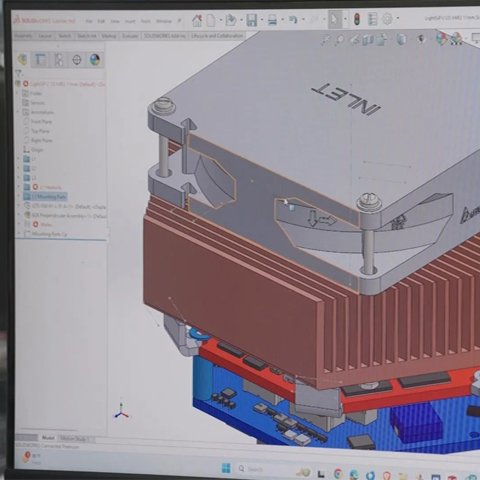Open dropdown arrow next to Print icon
Viewport: 480px width, 480px height.
point(282,20)
